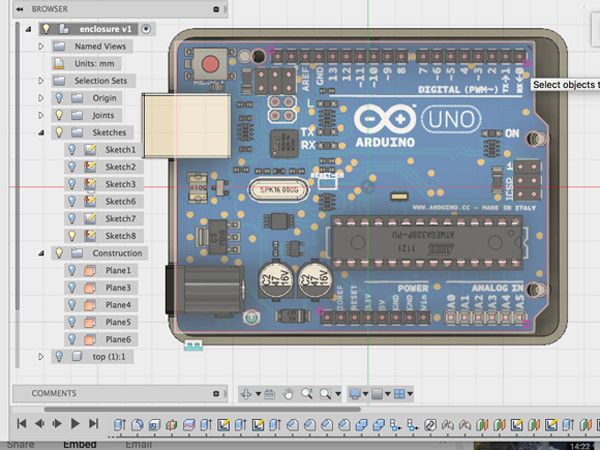The height and width of the screenshot is (450, 600).
Task: Switch to the Embed tab below
Action: click(80, 445)
